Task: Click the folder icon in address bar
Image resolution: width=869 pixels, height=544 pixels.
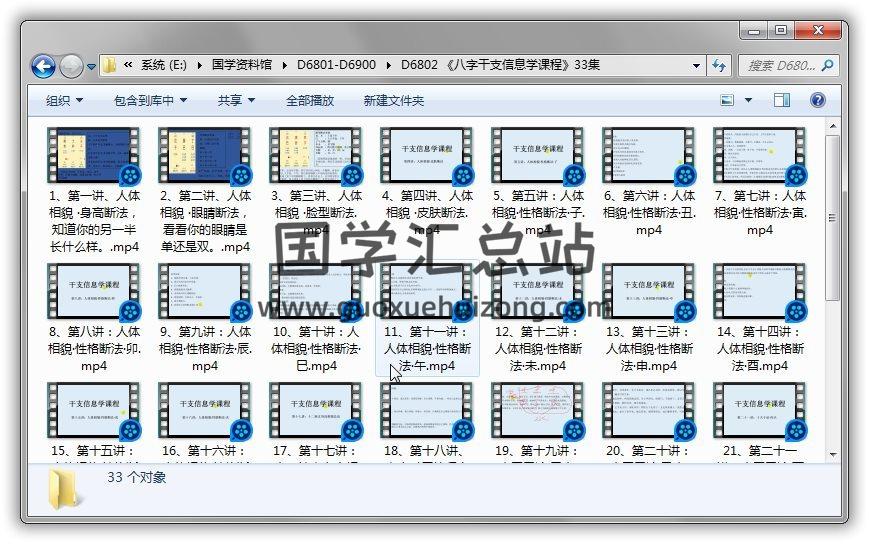Action: (109, 65)
